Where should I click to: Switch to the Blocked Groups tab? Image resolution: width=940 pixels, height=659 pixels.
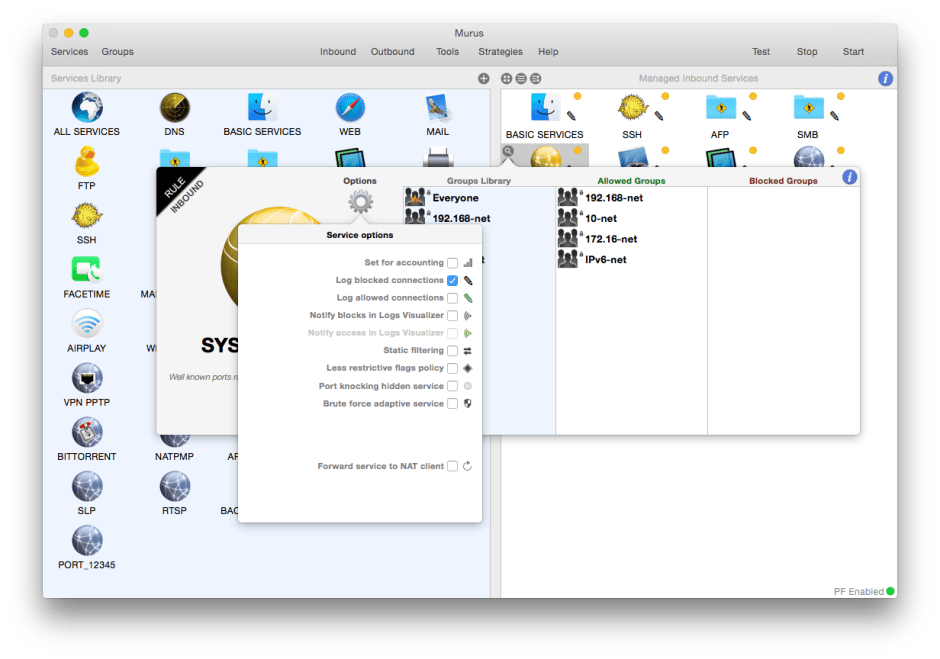[x=785, y=181]
